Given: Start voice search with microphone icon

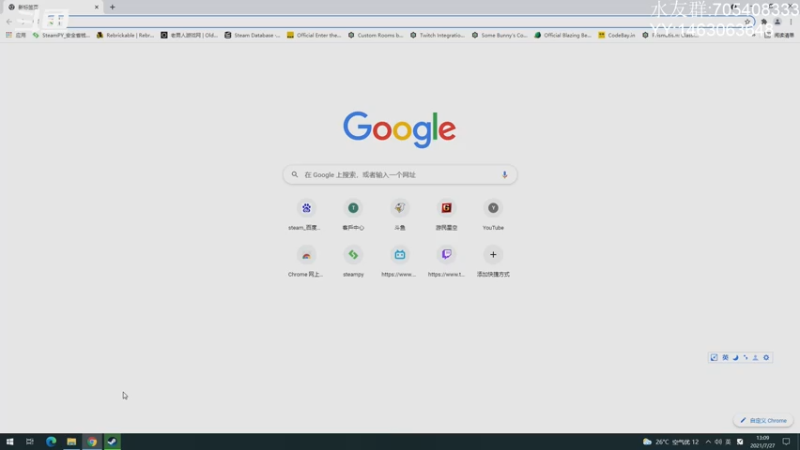Looking at the screenshot, I should [x=505, y=174].
